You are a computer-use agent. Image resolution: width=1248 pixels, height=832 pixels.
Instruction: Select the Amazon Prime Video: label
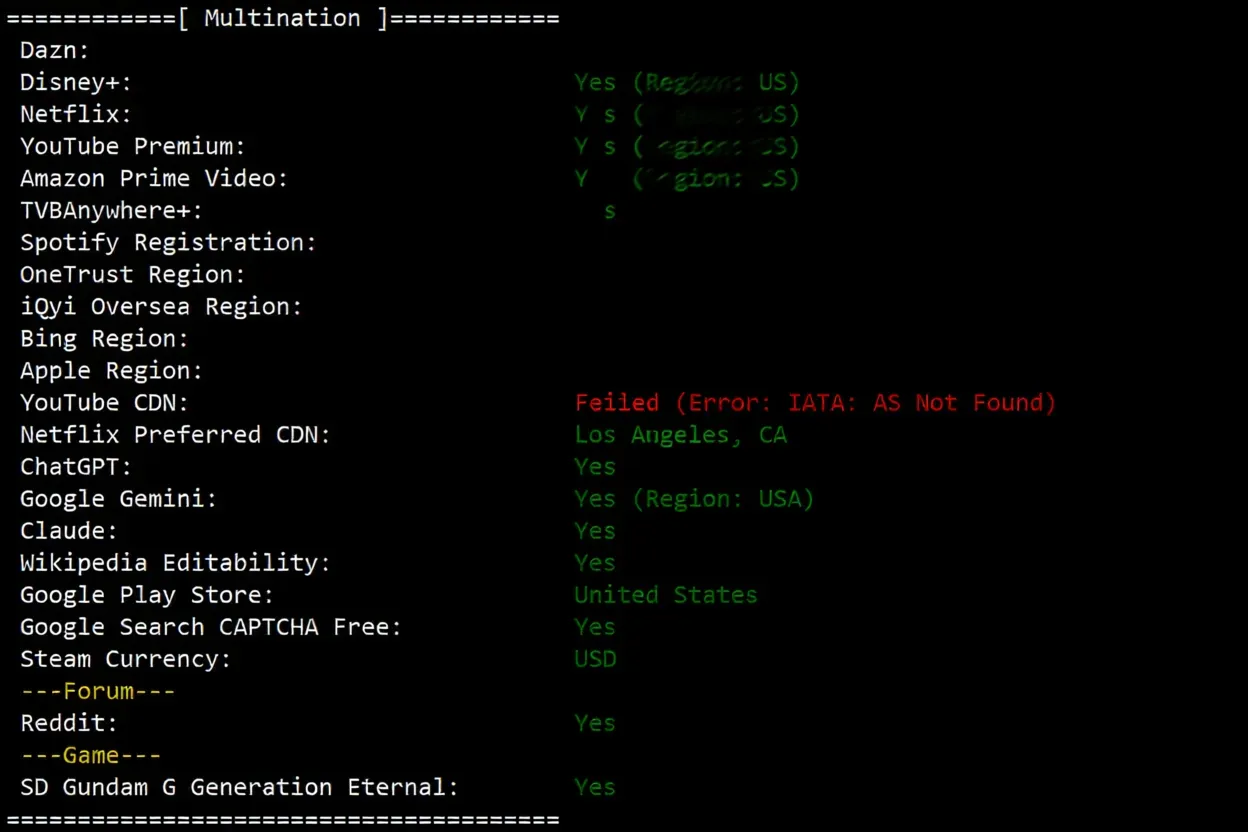[154, 178]
